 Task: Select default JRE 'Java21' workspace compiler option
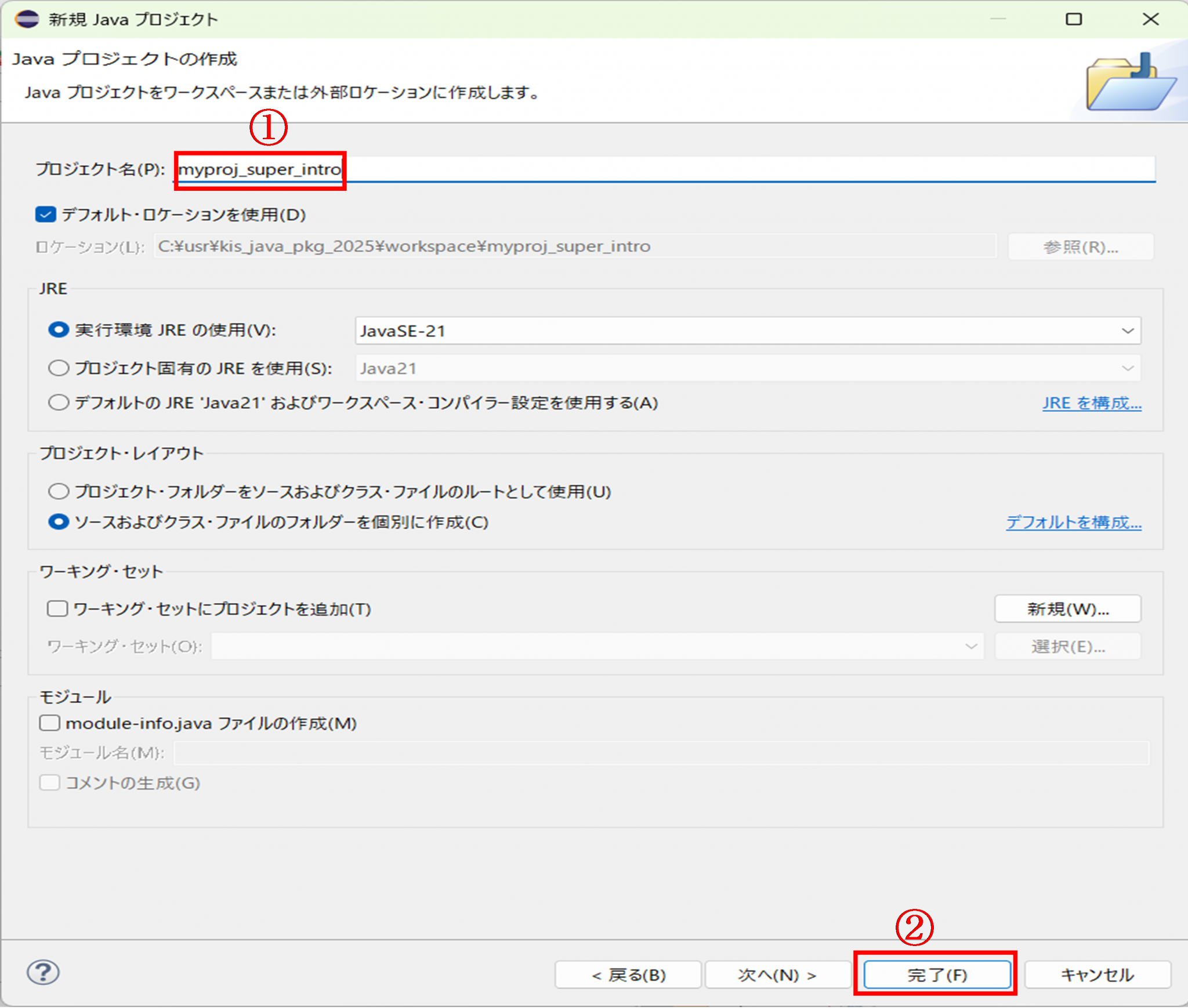pos(58,403)
